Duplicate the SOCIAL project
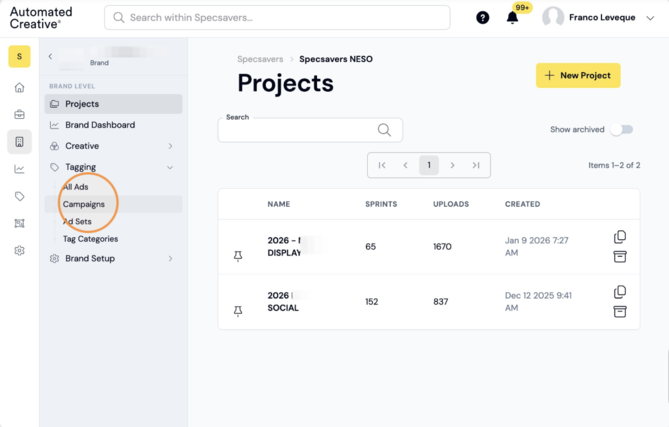The image size is (669, 427). (620, 292)
